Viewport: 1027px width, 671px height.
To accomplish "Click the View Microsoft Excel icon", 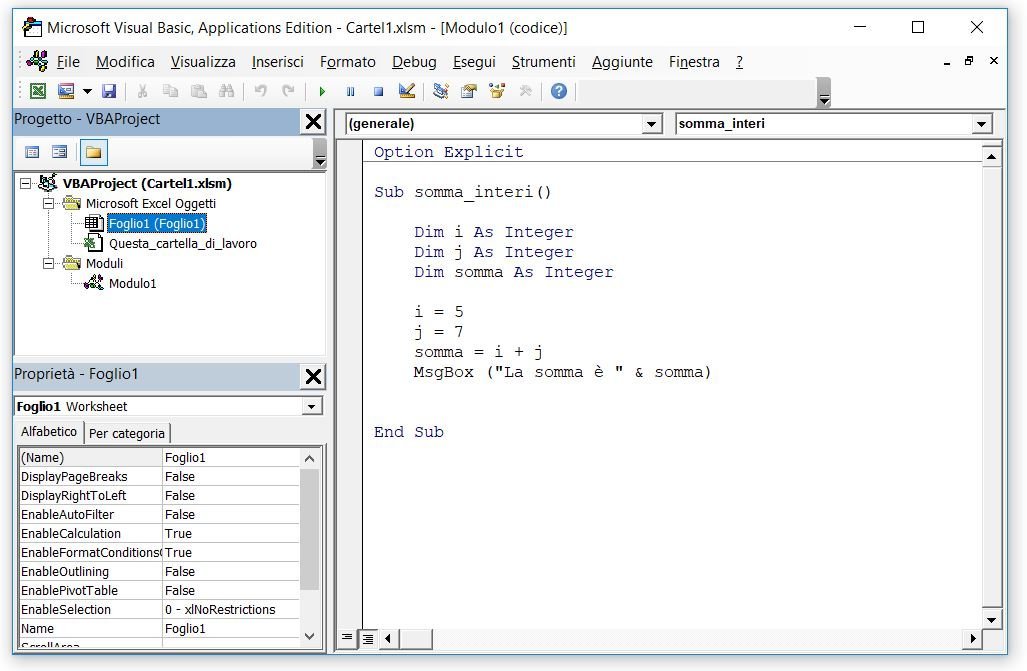I will pyautogui.click(x=38, y=91).
